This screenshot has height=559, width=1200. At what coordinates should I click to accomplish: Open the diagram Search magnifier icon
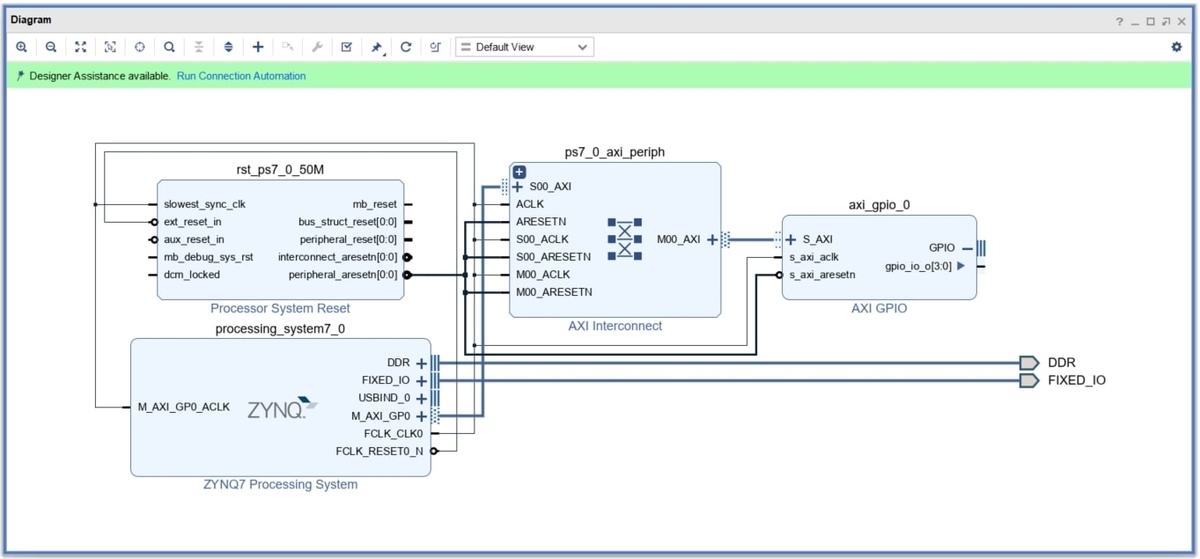coord(169,47)
